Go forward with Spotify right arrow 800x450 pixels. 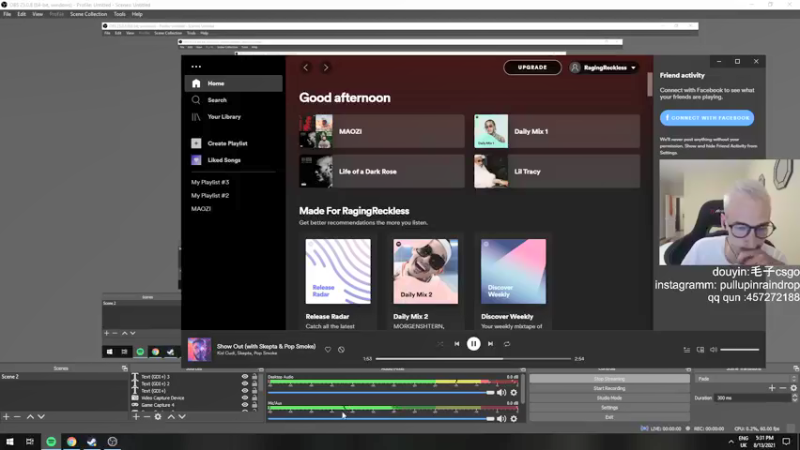pos(326,67)
